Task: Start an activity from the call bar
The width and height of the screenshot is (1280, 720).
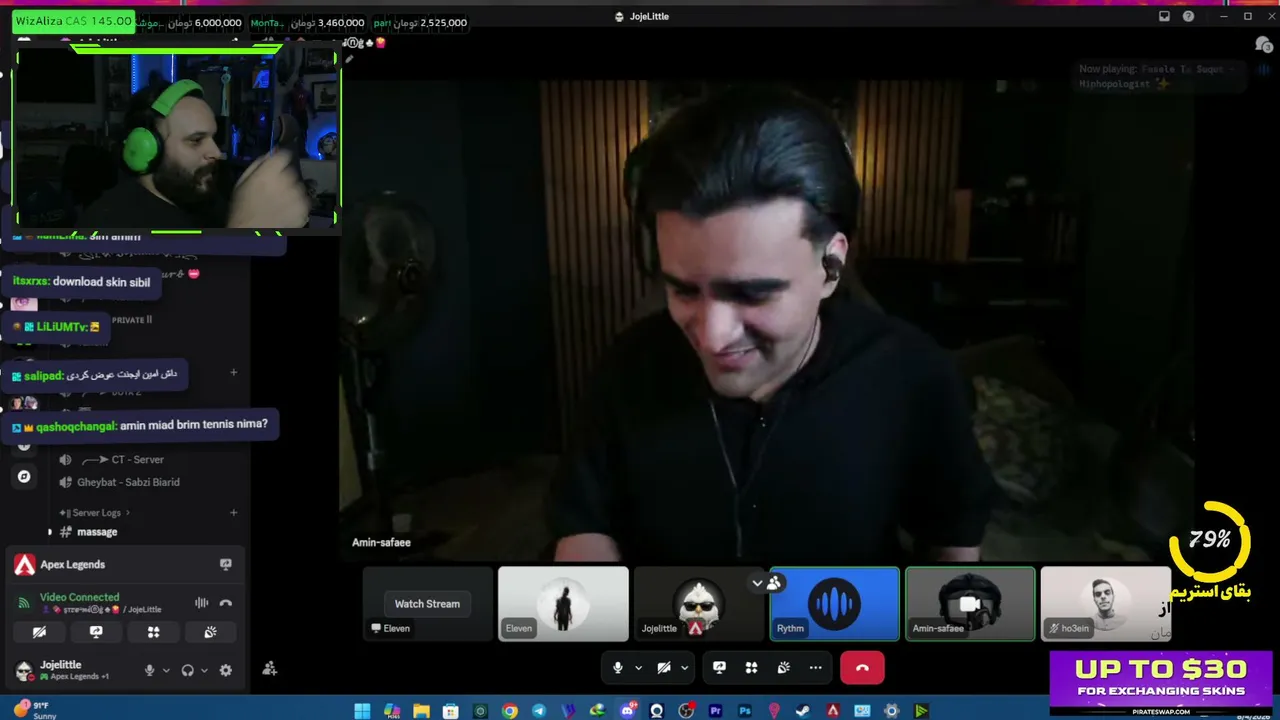Action: click(751, 668)
